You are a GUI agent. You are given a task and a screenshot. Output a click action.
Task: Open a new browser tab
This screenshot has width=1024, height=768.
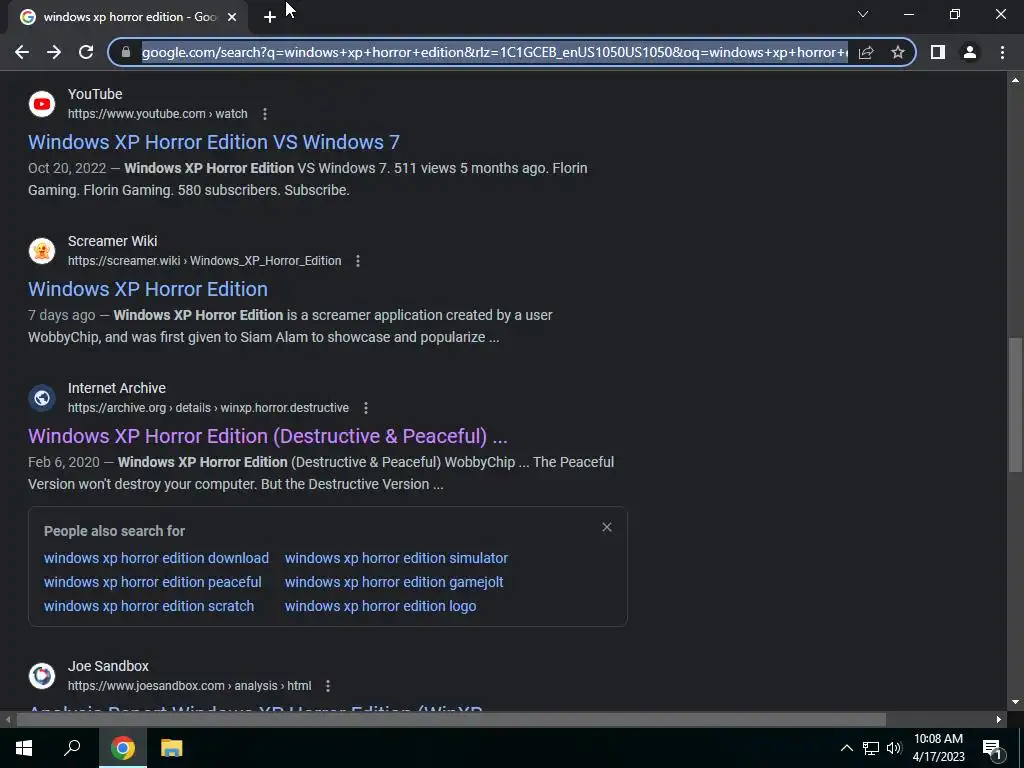(x=270, y=17)
